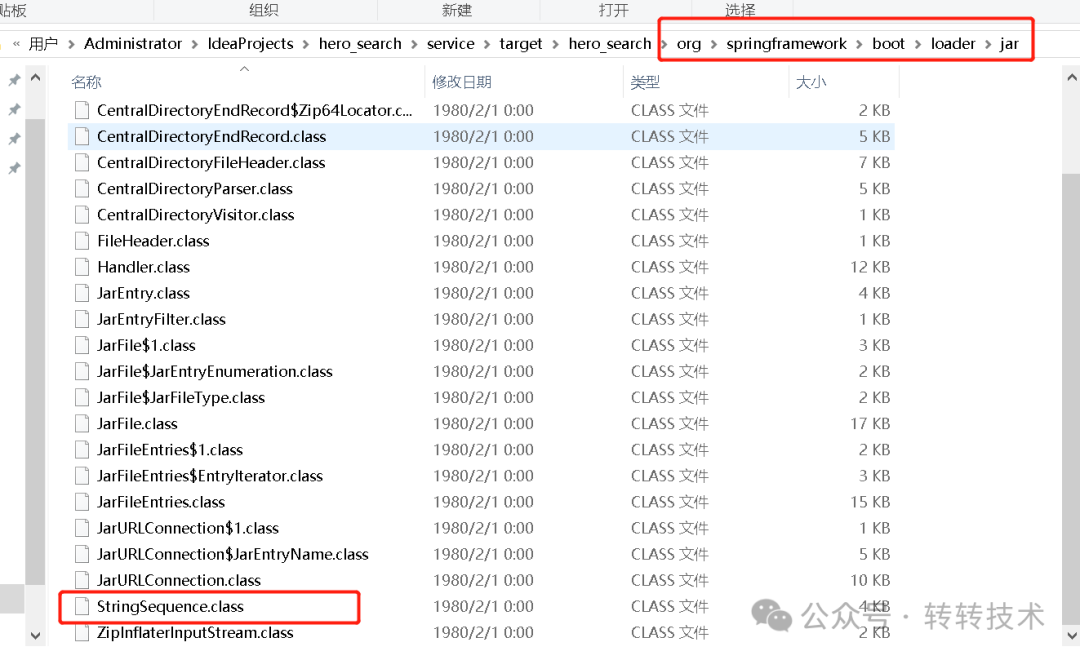Click the file icon beside CentralDirectoryParser.class

(82, 189)
